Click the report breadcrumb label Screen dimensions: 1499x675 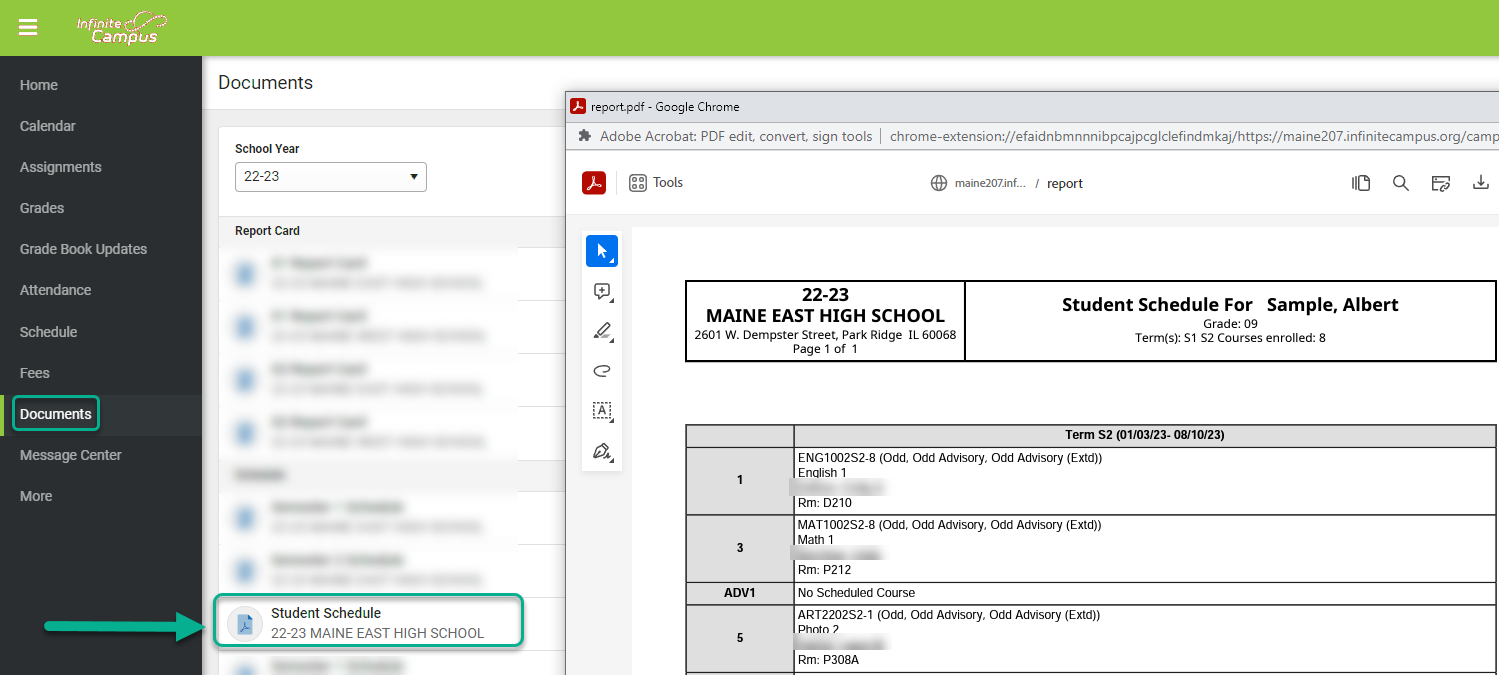tap(1065, 184)
